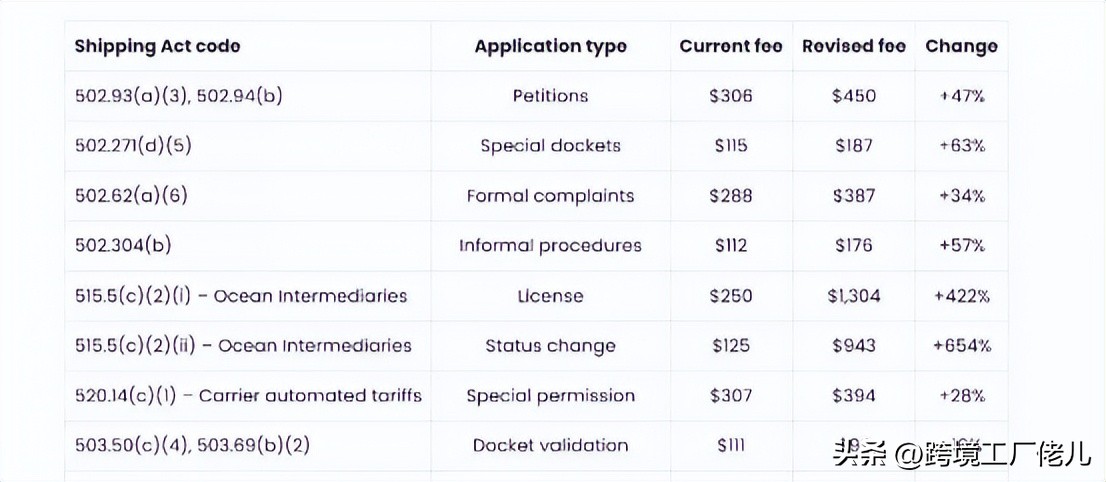Click the Status change cell

point(550,346)
